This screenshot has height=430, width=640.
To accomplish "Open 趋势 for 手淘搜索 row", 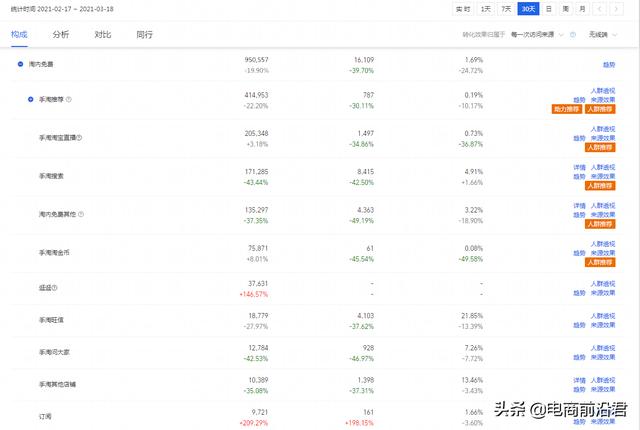I will [579, 176].
